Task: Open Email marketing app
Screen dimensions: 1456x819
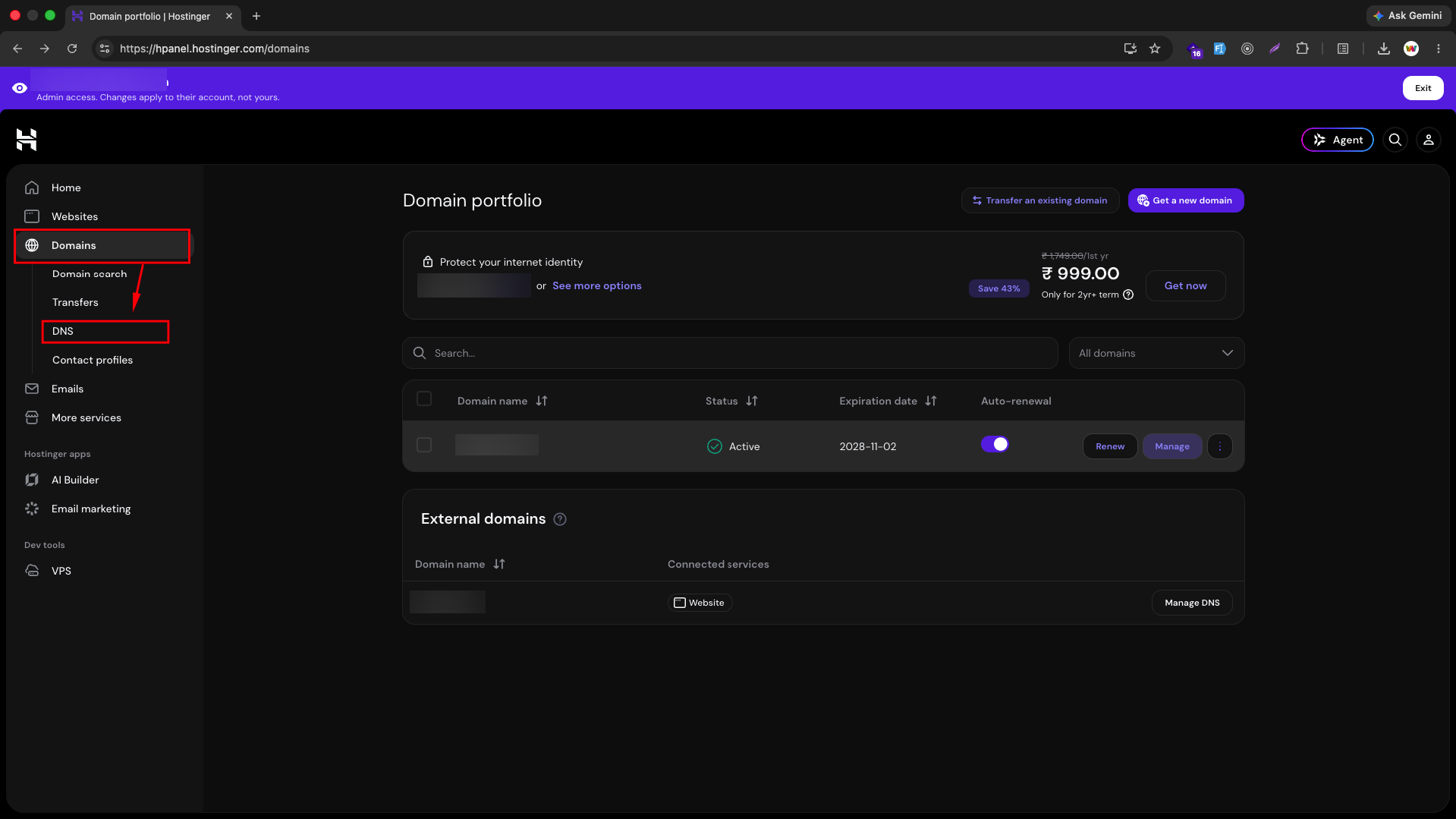Action: click(91, 509)
